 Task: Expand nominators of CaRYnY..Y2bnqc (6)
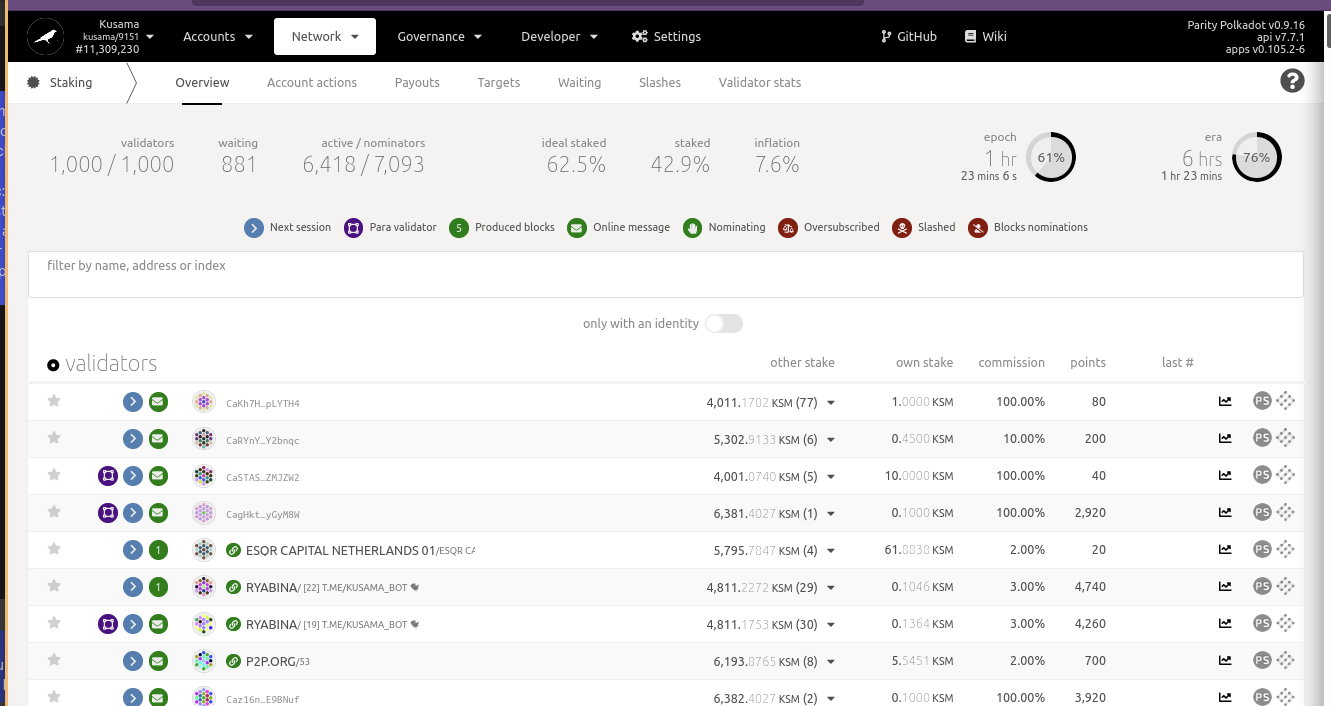[831, 440]
